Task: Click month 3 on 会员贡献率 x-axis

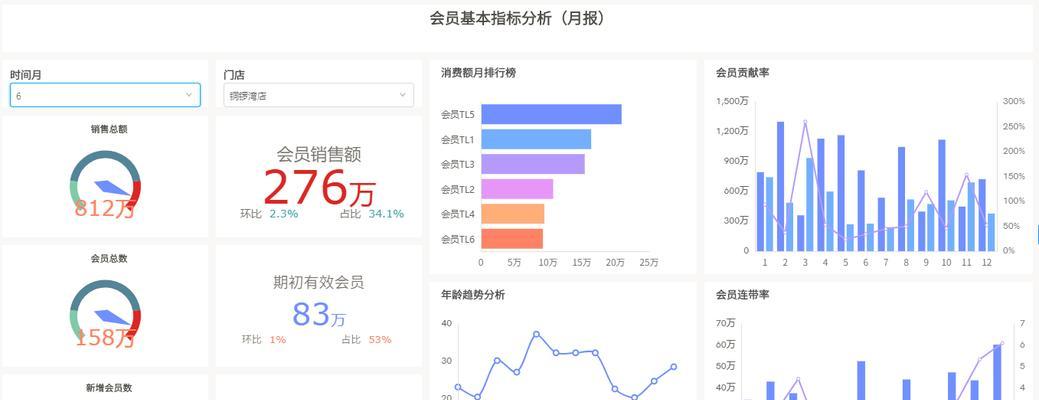Action: pyautogui.click(x=805, y=262)
